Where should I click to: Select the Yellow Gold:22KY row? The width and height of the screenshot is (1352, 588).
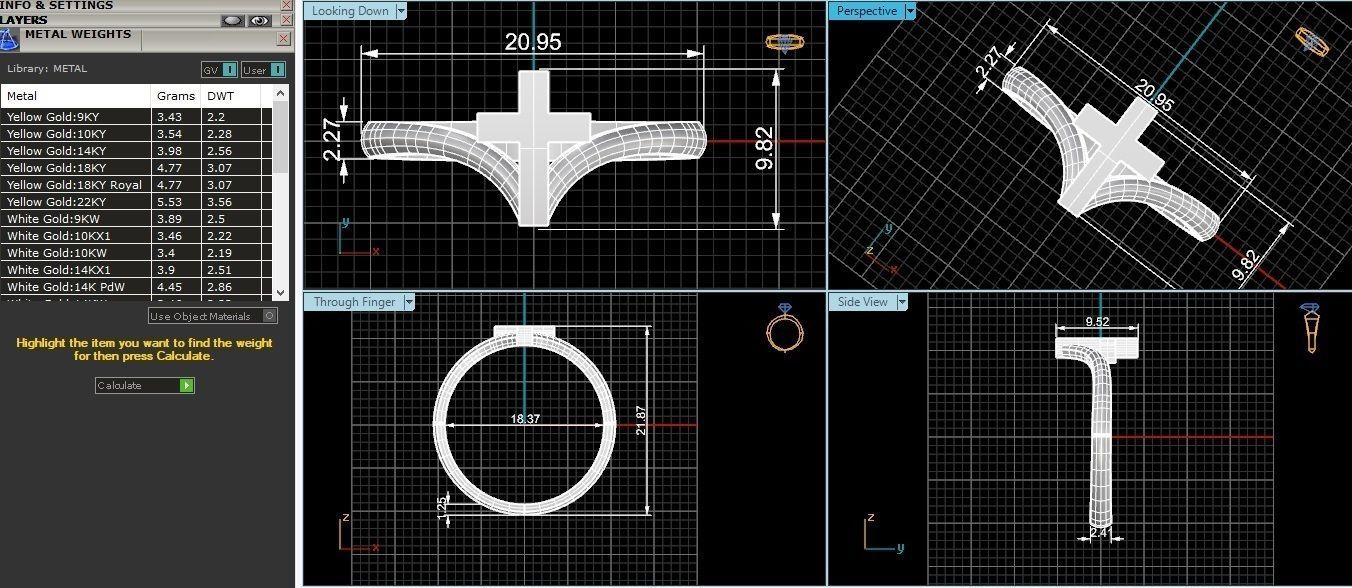(x=136, y=202)
